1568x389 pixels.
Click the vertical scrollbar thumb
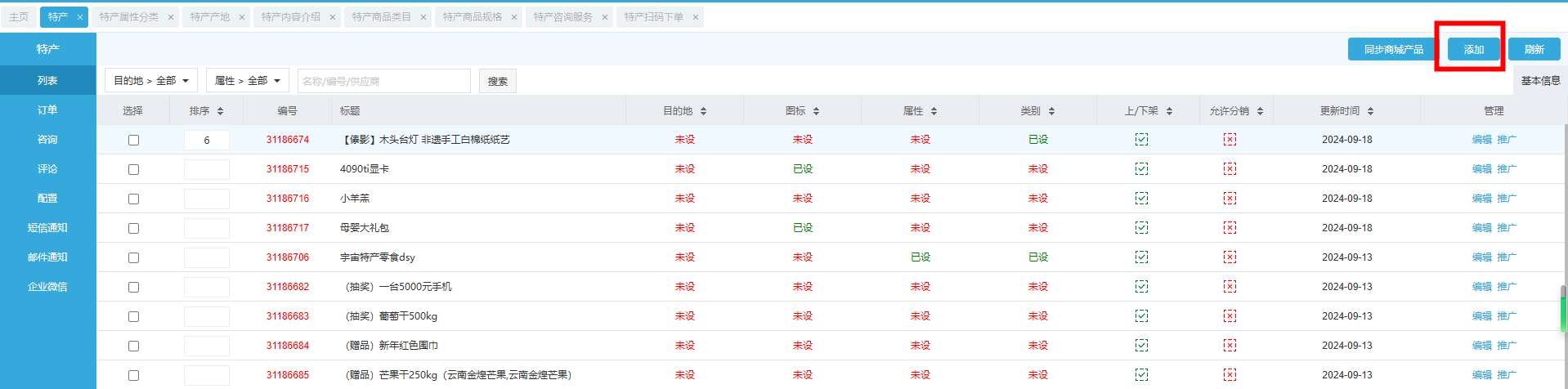click(1563, 309)
